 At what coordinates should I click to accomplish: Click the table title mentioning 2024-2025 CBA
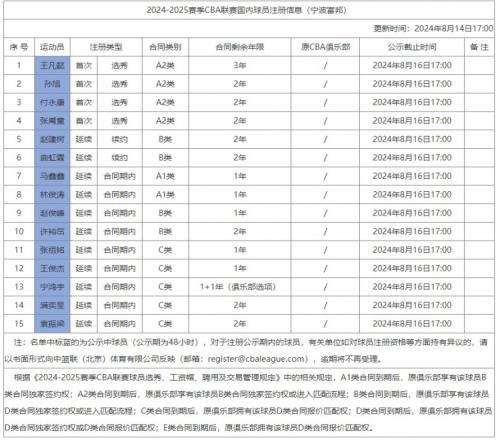(x=246, y=10)
